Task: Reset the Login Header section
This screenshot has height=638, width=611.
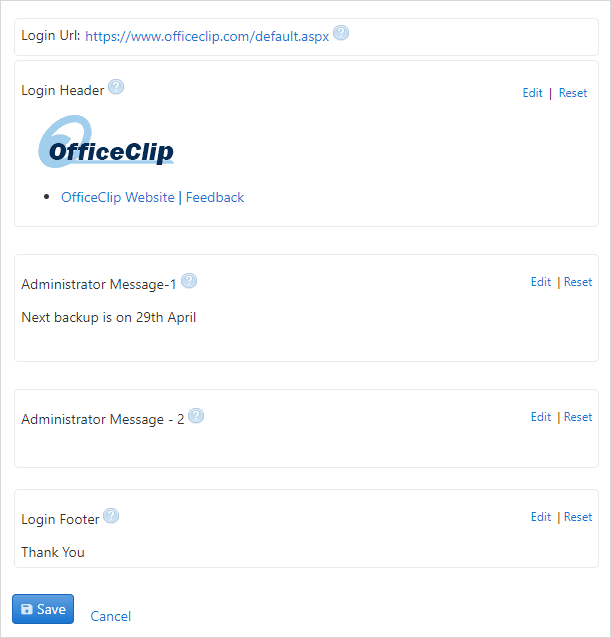Action: point(573,93)
